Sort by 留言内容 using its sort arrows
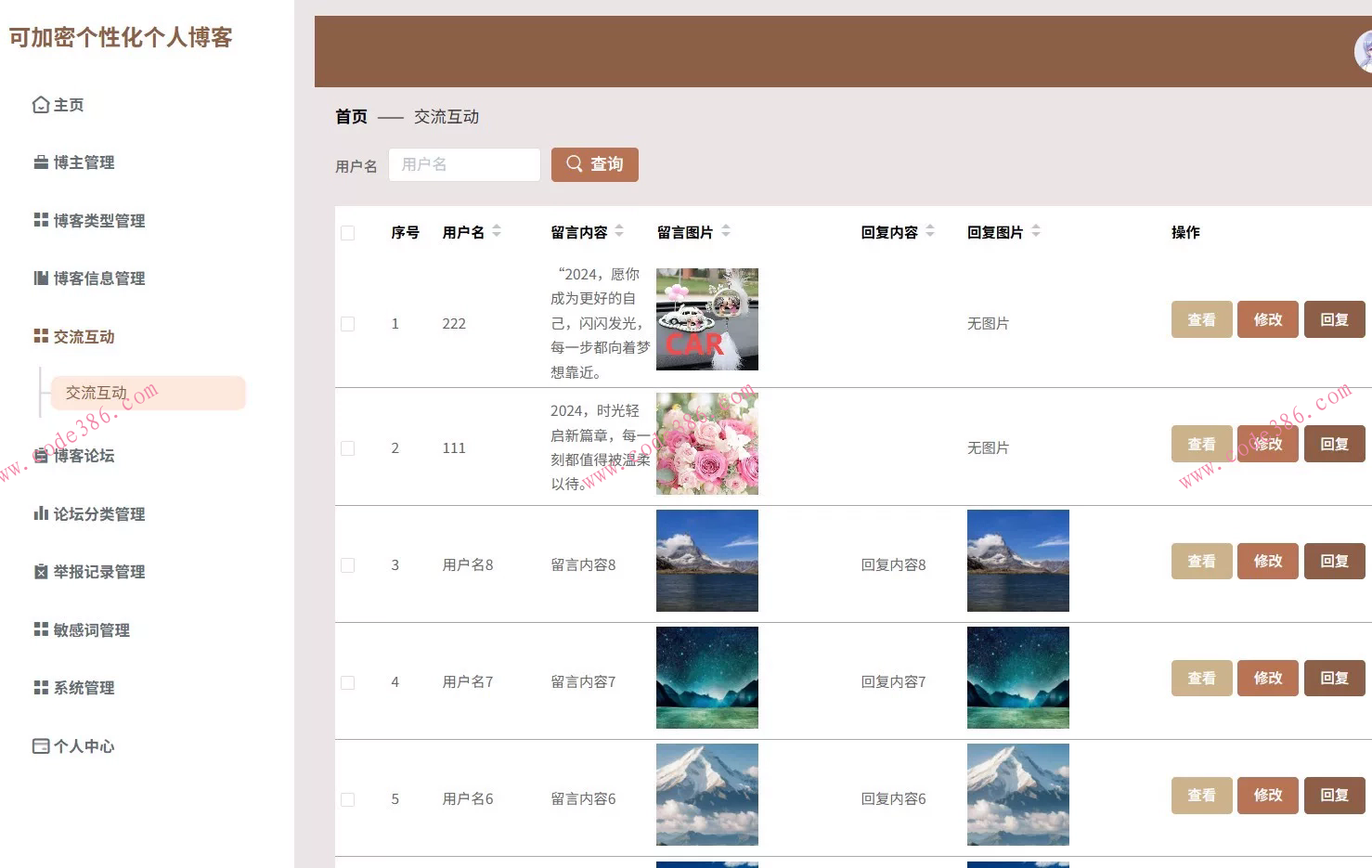The width and height of the screenshot is (1372, 868). click(x=619, y=231)
